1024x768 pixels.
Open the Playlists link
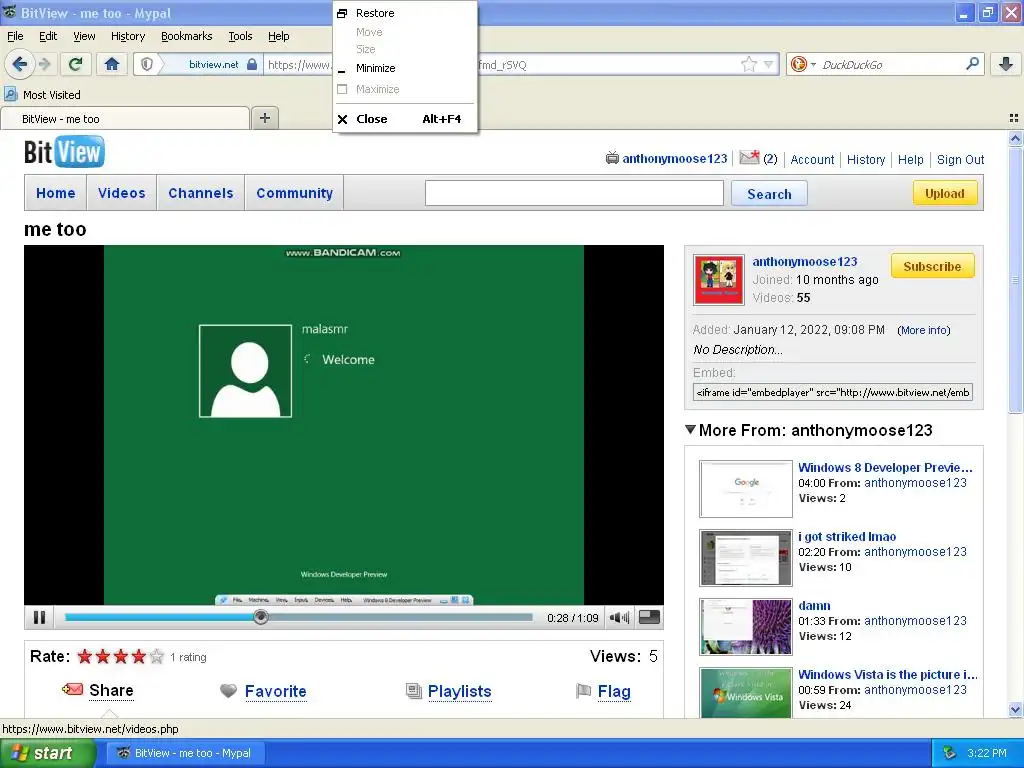click(x=459, y=691)
